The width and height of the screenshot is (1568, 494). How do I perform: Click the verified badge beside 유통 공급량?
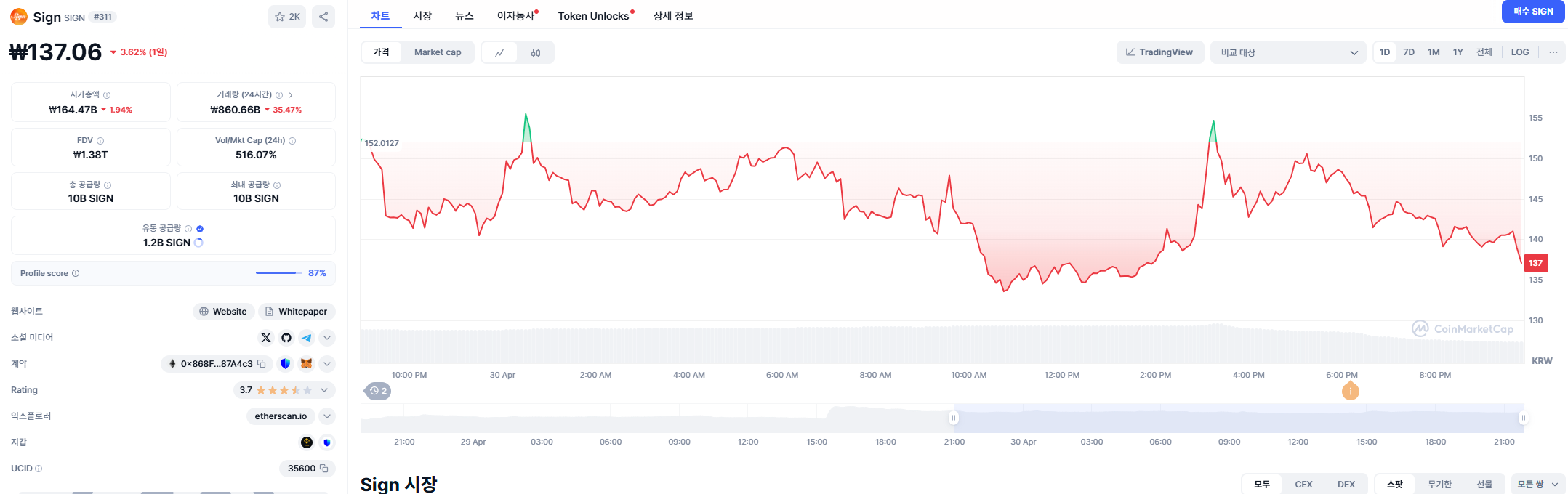200,229
